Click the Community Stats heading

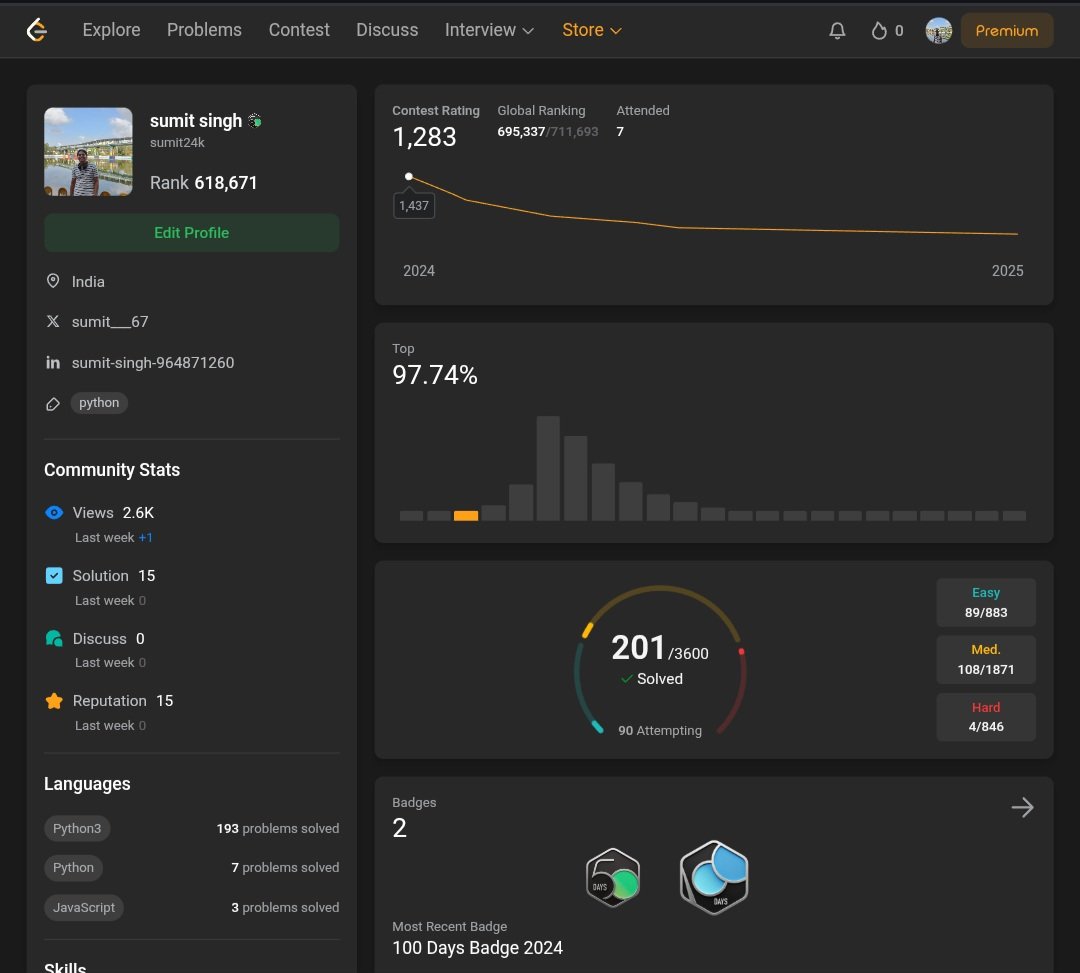click(112, 470)
